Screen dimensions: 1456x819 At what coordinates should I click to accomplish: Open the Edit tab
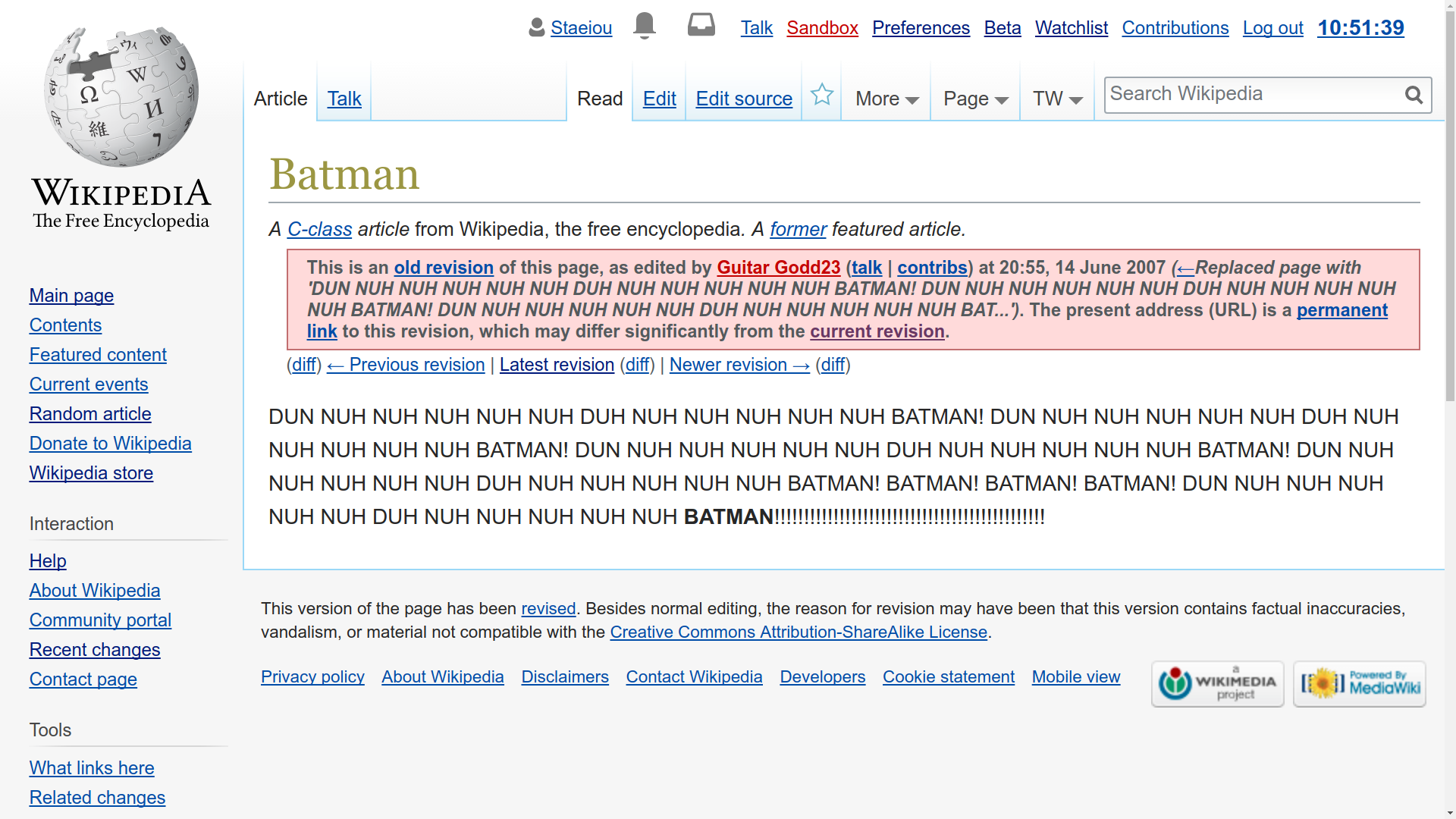pyautogui.click(x=659, y=99)
